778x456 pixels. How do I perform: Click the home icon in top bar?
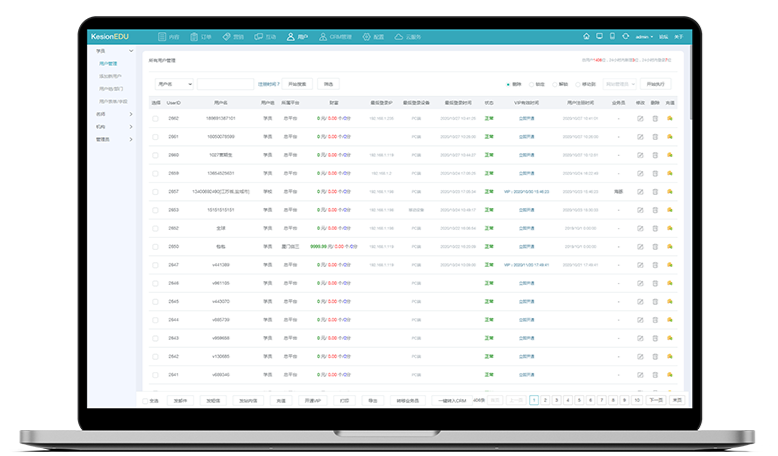point(586,37)
